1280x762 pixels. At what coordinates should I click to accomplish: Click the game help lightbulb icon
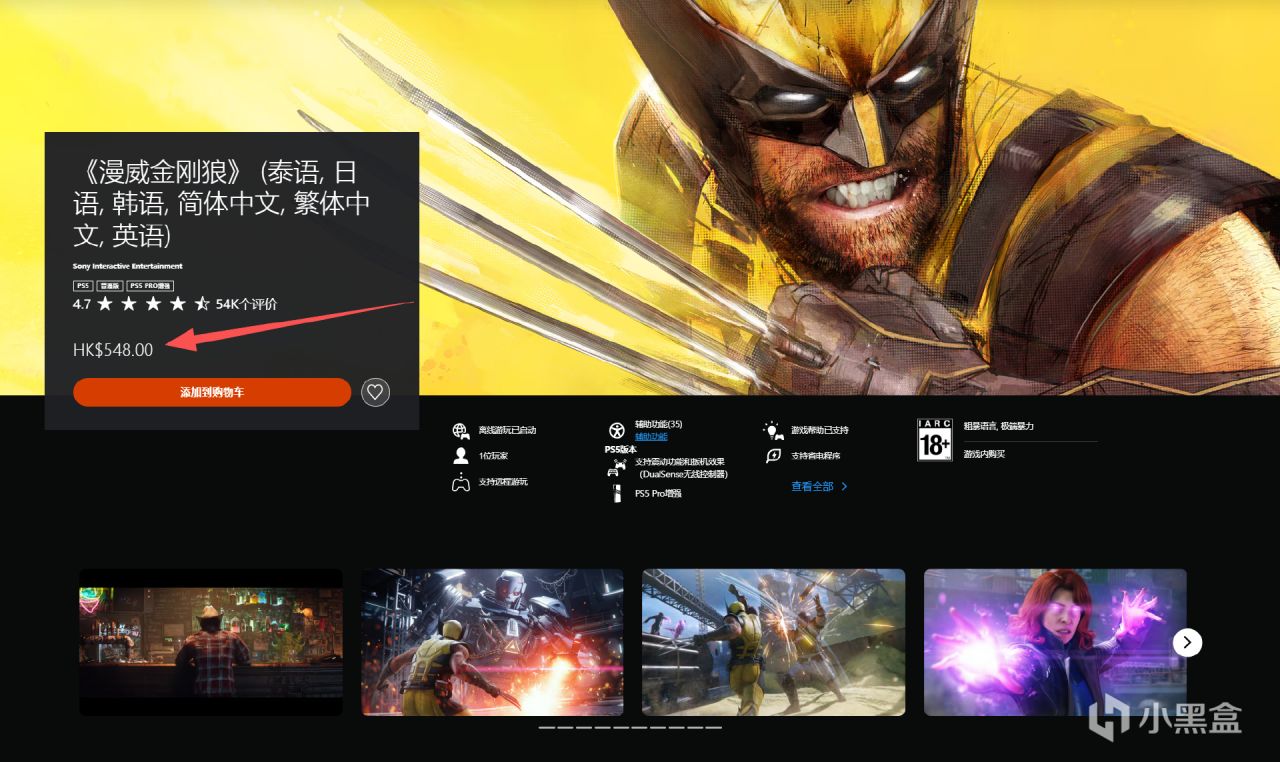(x=773, y=430)
